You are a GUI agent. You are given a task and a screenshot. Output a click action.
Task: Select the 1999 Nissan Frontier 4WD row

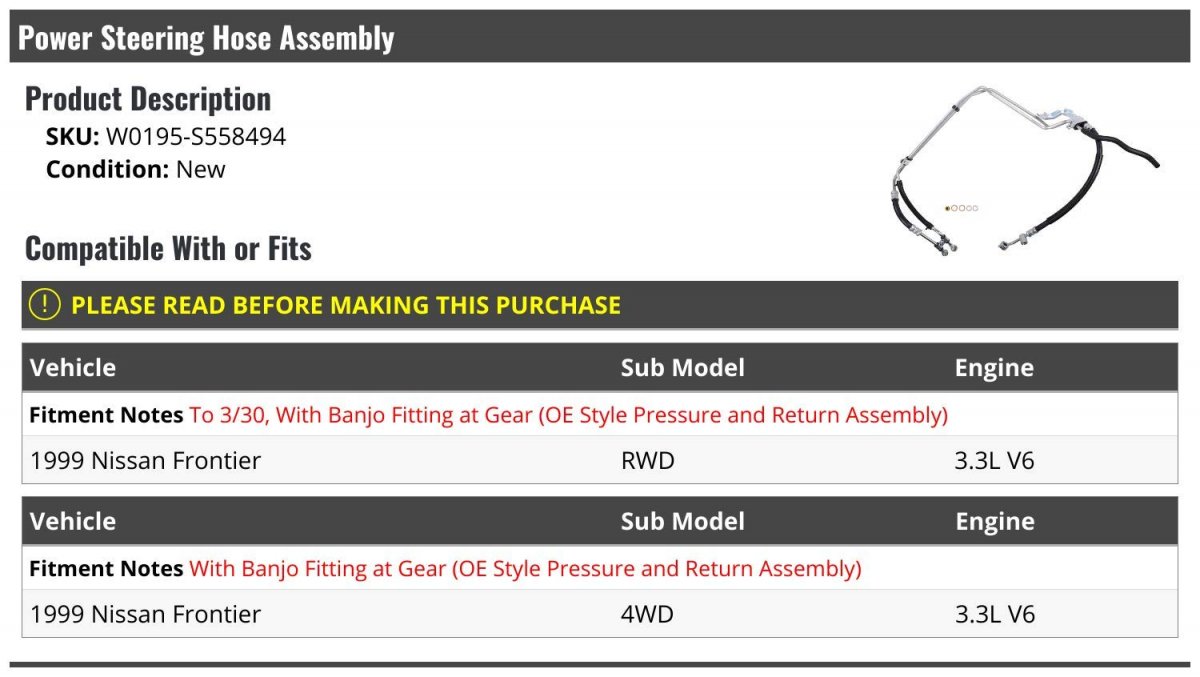[x=600, y=614]
